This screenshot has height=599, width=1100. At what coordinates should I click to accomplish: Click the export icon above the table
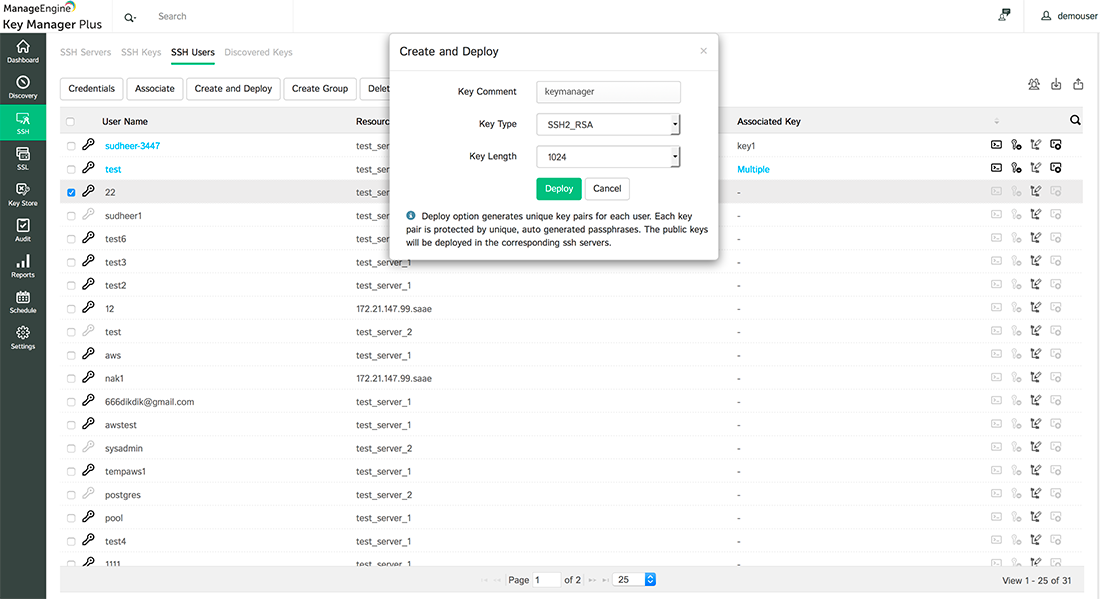(1078, 85)
